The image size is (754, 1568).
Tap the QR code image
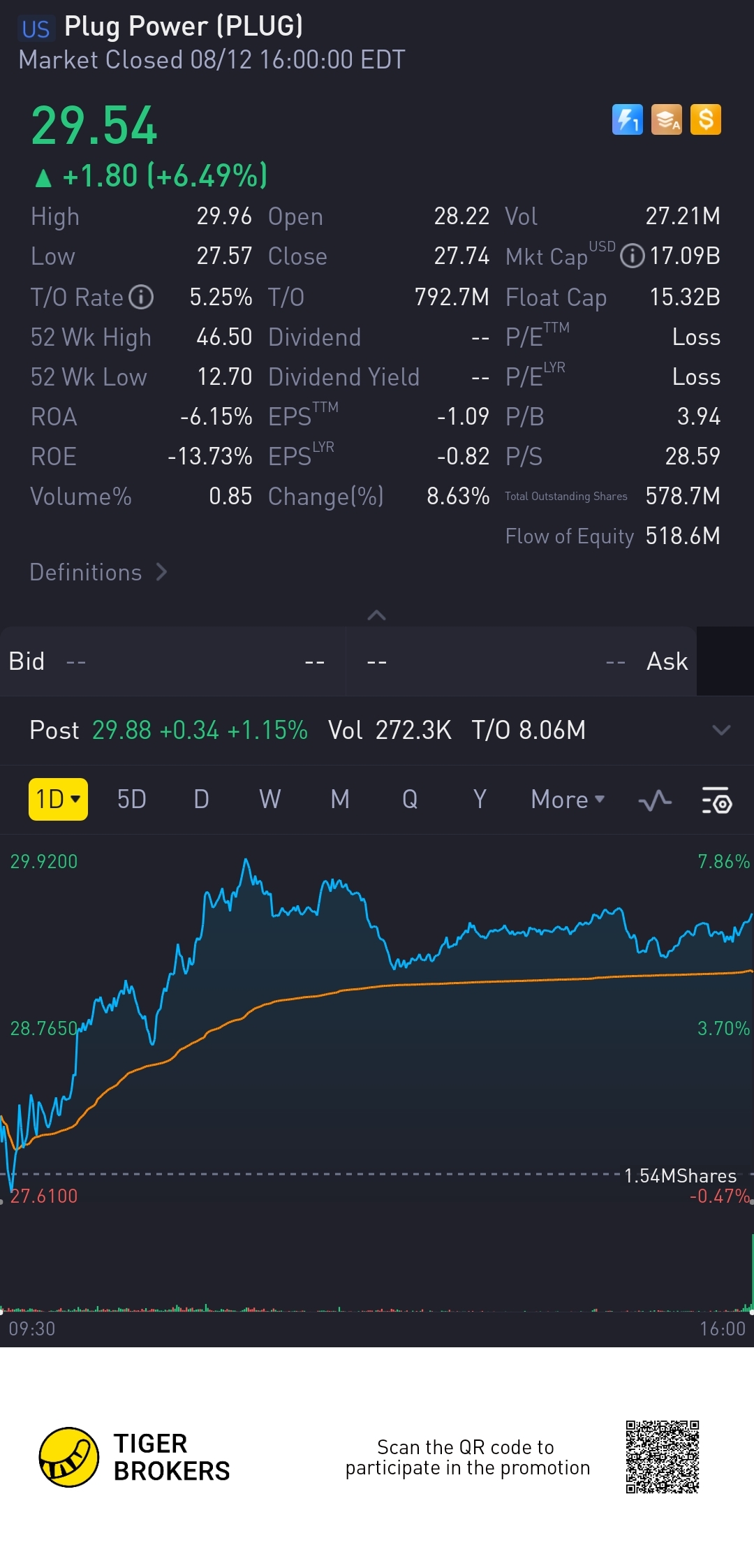pos(662,1457)
